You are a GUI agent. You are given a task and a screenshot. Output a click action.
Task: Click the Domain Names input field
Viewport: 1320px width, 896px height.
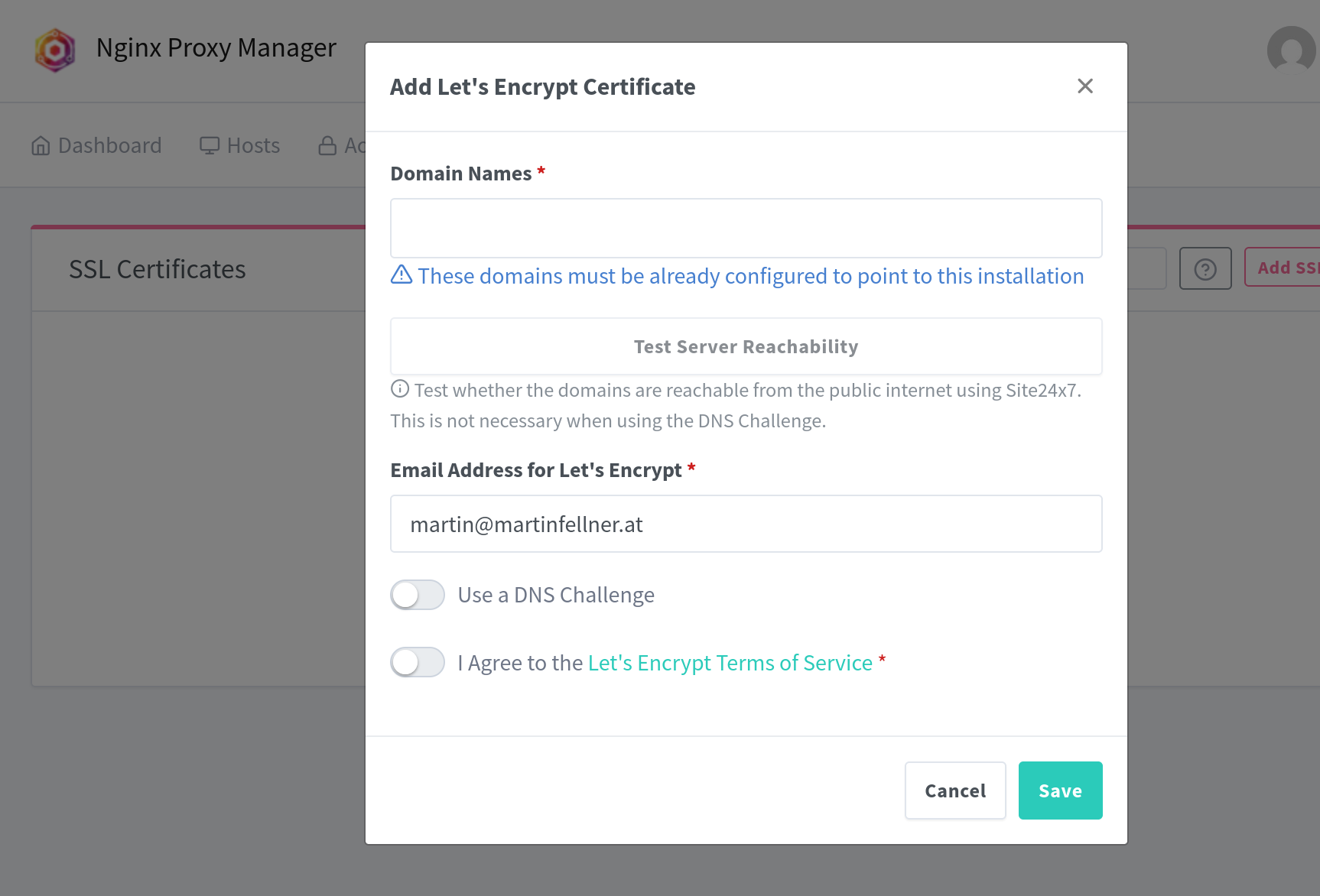(x=746, y=228)
